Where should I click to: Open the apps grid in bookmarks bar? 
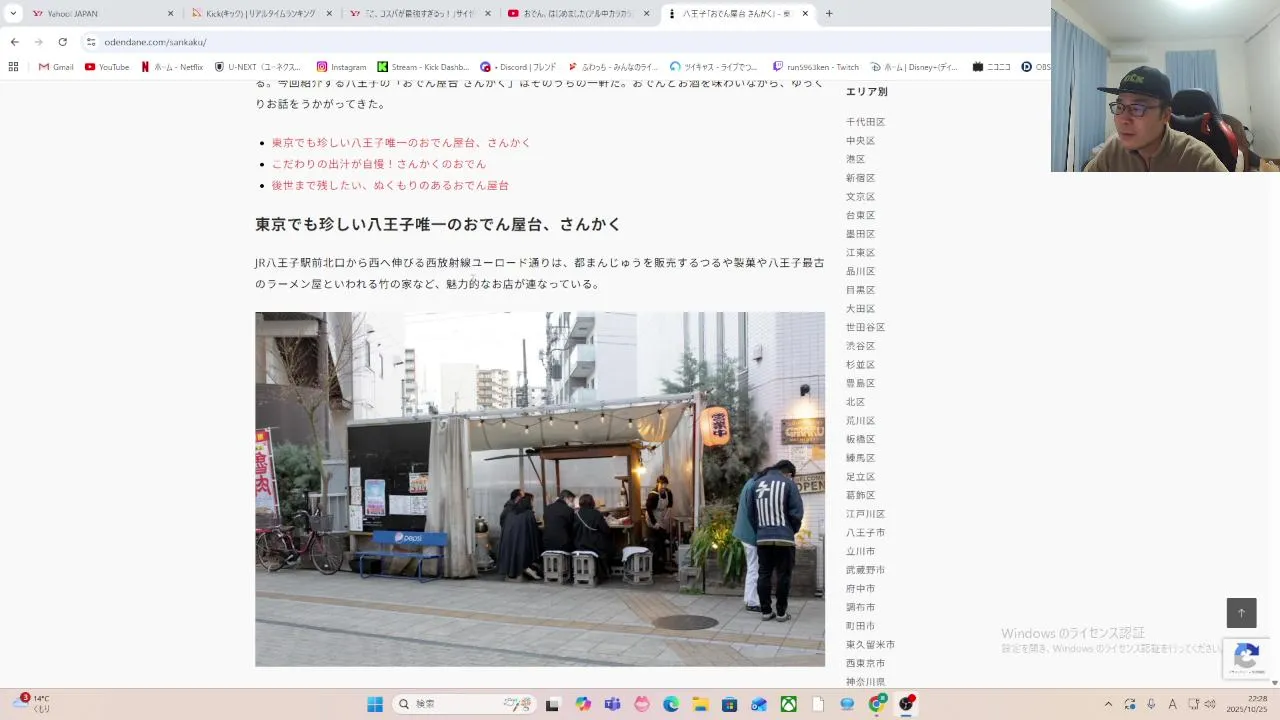coord(13,67)
